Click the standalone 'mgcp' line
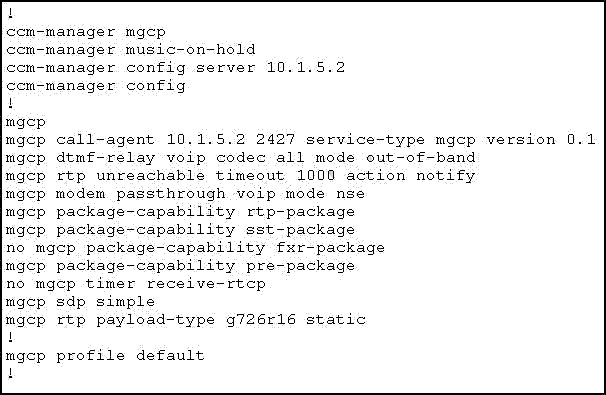This screenshot has width=606, height=395. point(26,123)
